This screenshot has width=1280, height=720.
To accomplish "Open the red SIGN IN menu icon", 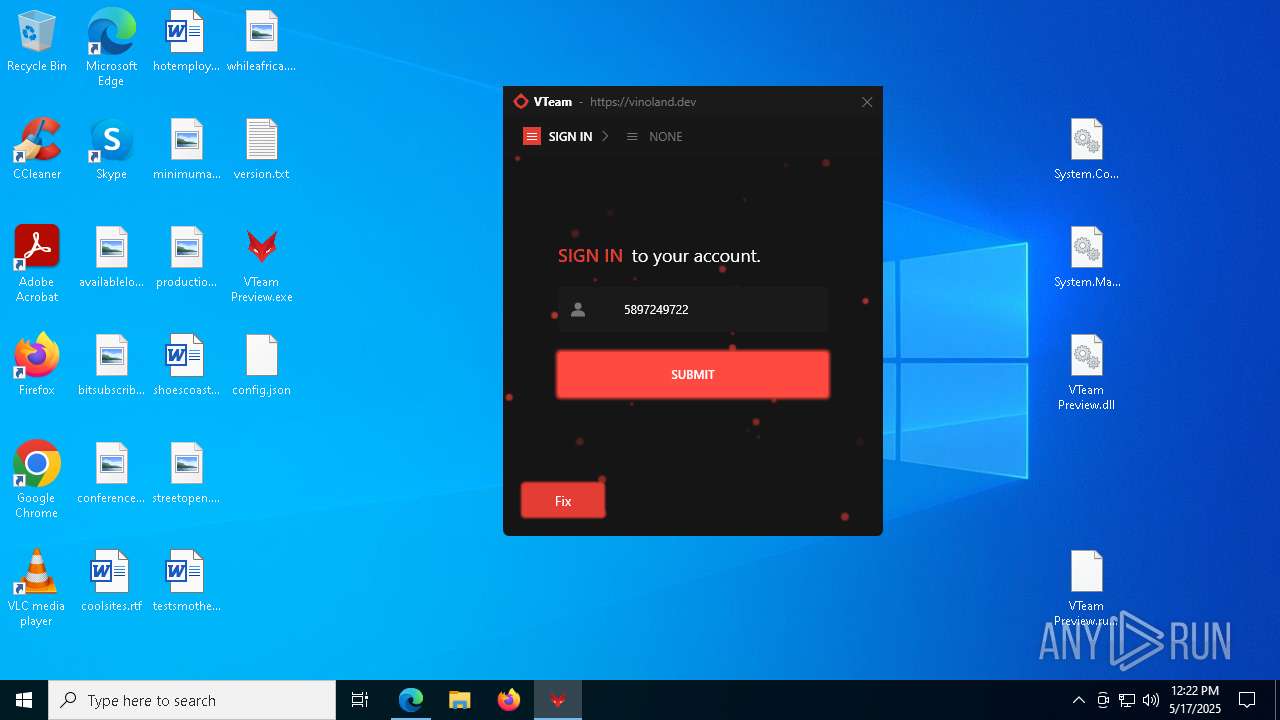I will [532, 136].
